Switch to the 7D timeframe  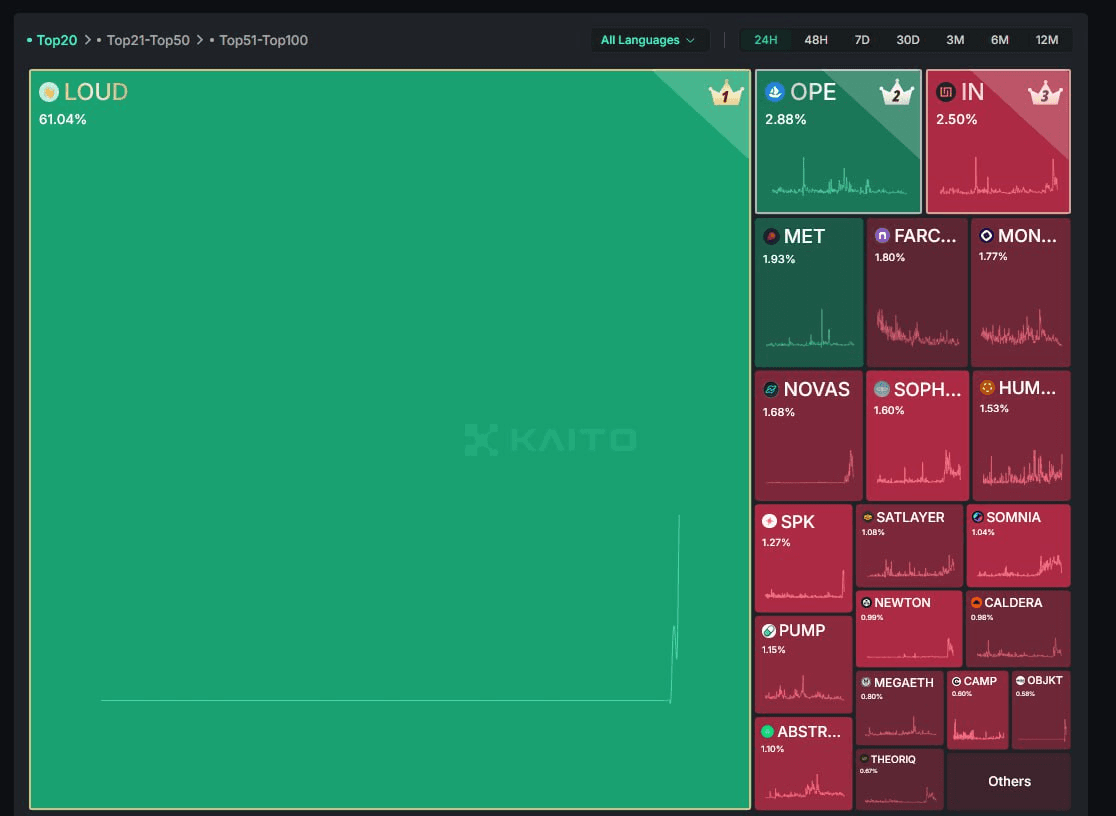tap(862, 40)
